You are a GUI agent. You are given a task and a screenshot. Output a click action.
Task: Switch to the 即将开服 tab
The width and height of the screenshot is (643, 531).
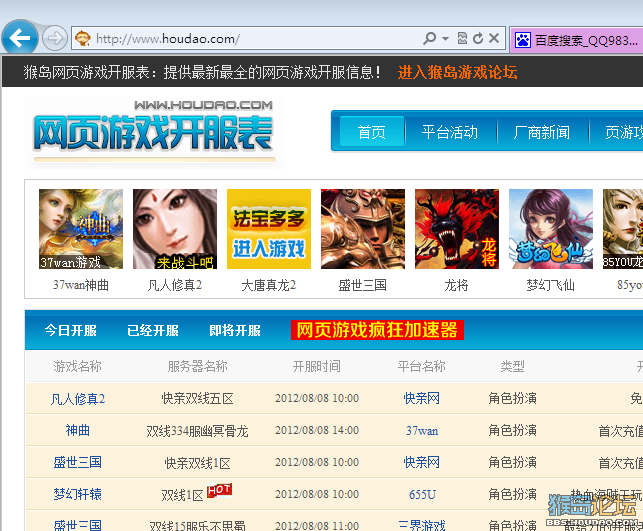point(235,330)
